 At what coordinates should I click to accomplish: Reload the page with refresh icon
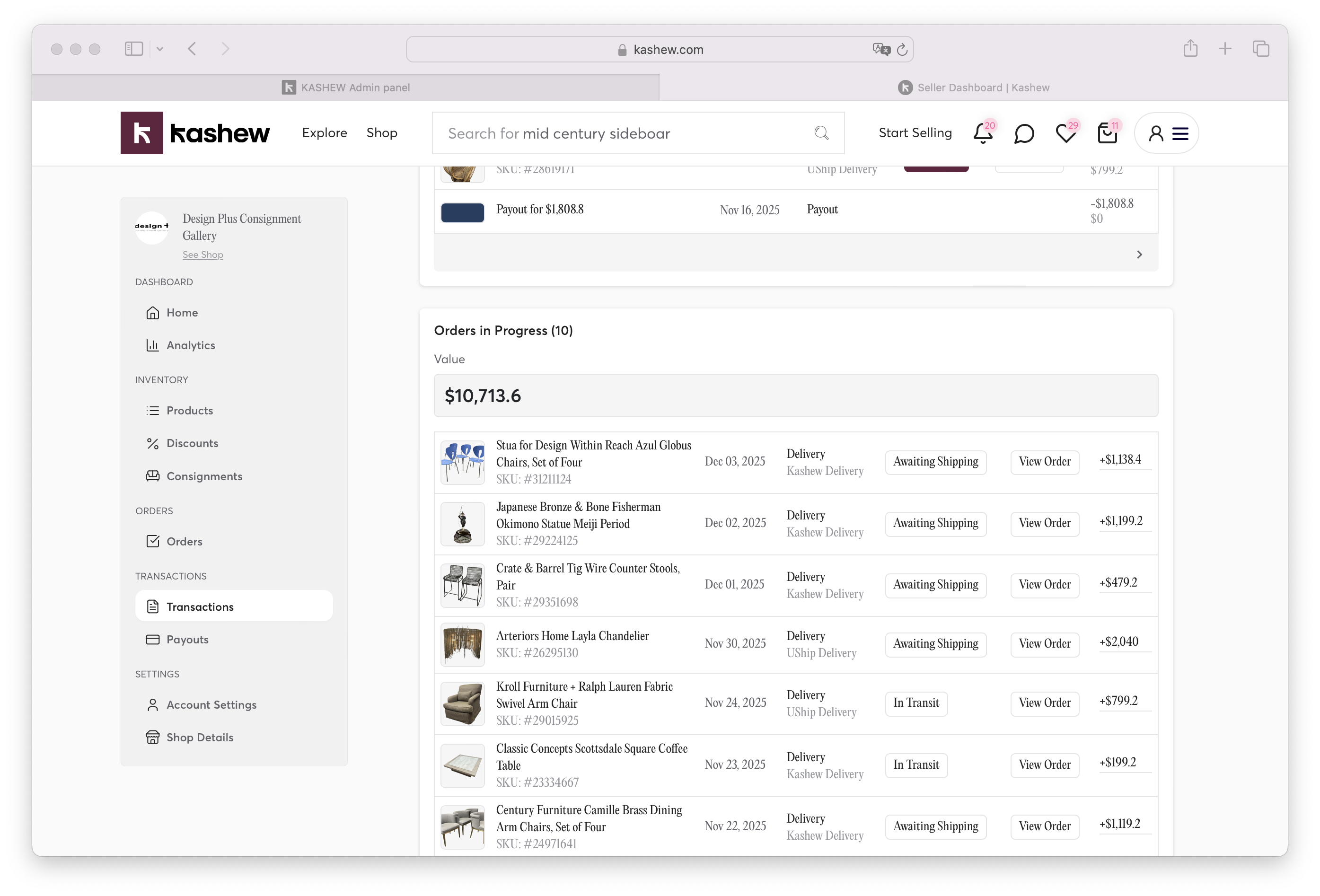point(902,50)
